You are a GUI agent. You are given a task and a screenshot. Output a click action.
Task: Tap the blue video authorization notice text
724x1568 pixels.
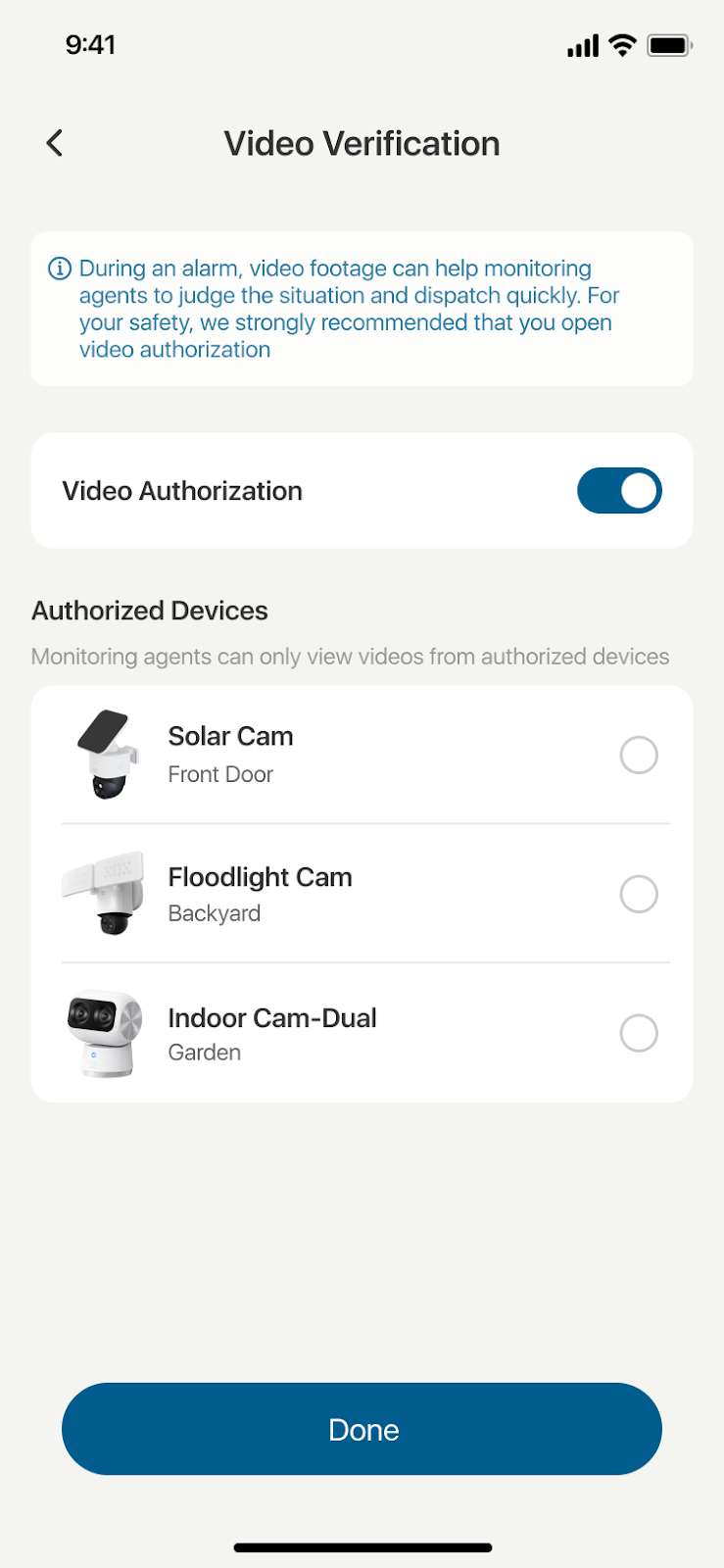[x=348, y=309]
